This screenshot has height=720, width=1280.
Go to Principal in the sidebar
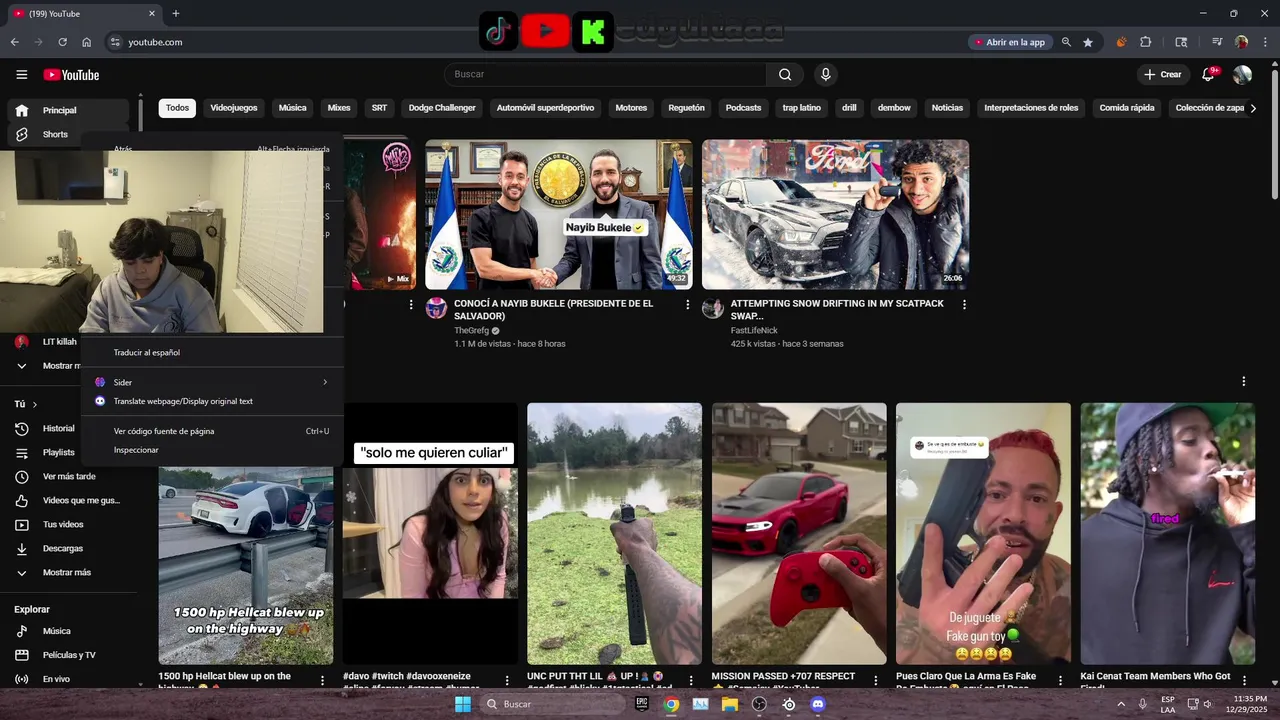(68, 110)
